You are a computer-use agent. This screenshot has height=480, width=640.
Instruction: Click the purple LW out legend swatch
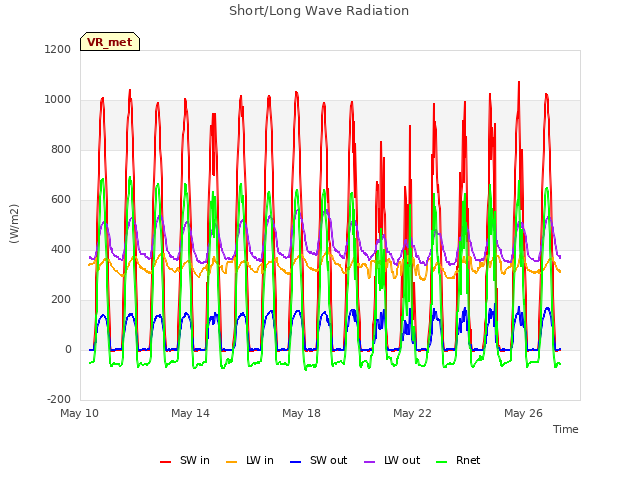tap(369, 462)
